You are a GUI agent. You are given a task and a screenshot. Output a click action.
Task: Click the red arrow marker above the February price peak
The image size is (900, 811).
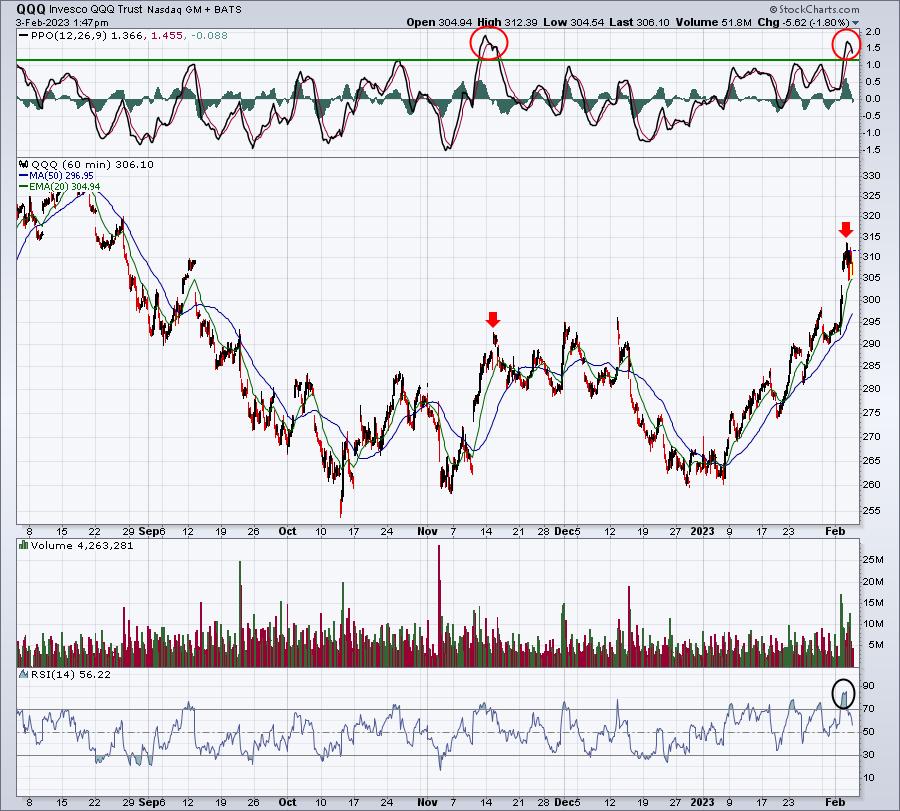coord(845,229)
